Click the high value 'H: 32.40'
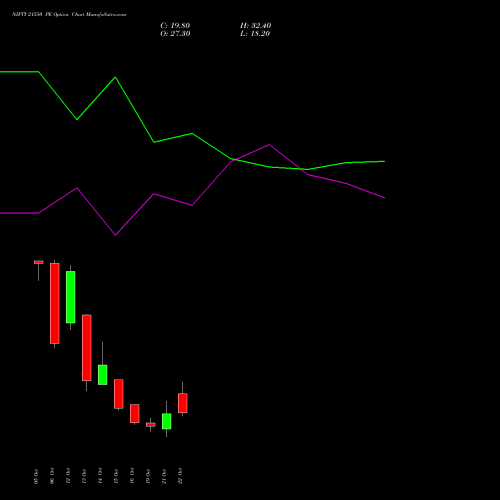Image resolution: width=500 pixels, height=500 pixels. (x=256, y=26)
